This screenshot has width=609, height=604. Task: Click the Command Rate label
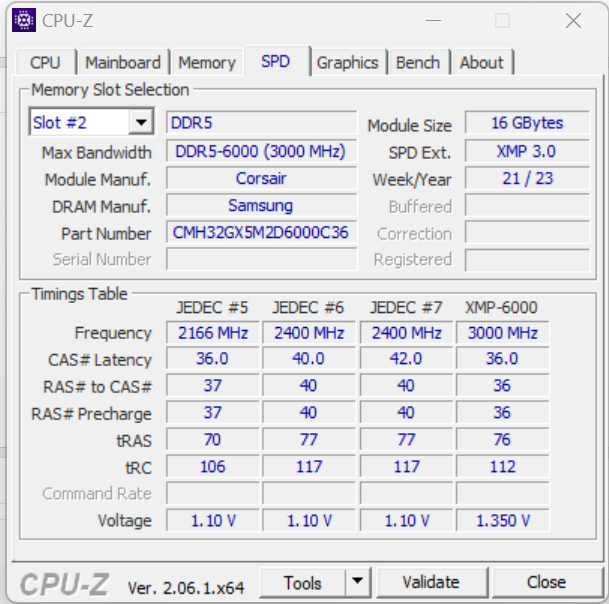tap(97, 493)
